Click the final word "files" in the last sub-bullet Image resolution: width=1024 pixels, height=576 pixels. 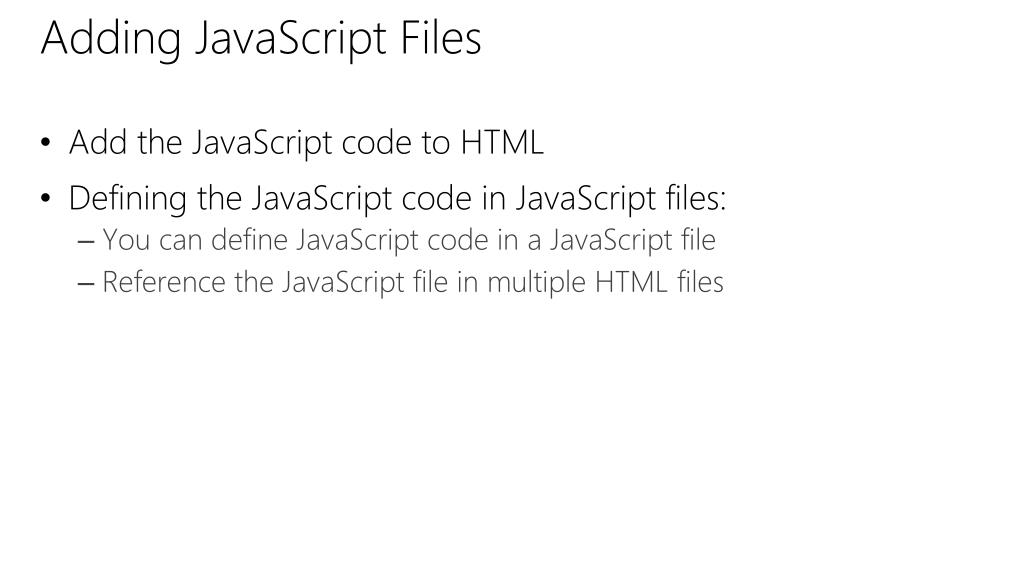coord(700,283)
